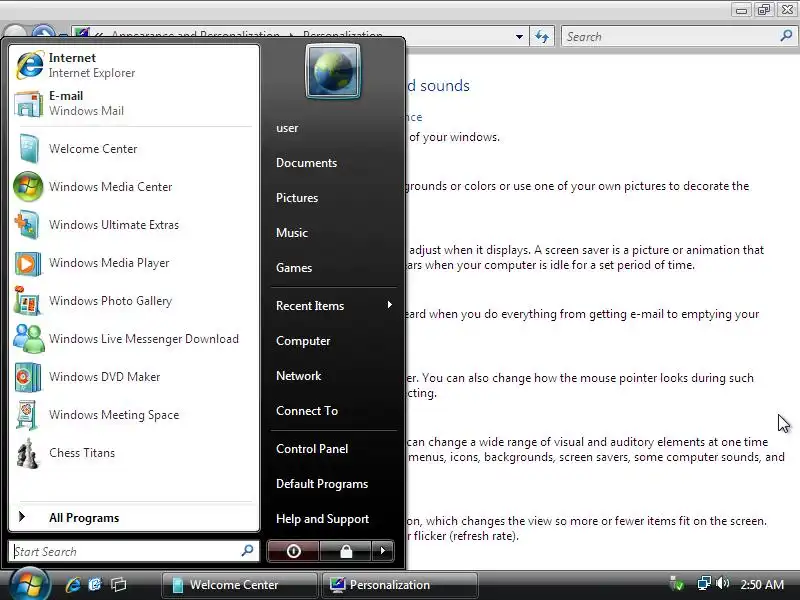Expand All Programs
Viewport: 800px width, 600px height.
pyautogui.click(x=134, y=517)
